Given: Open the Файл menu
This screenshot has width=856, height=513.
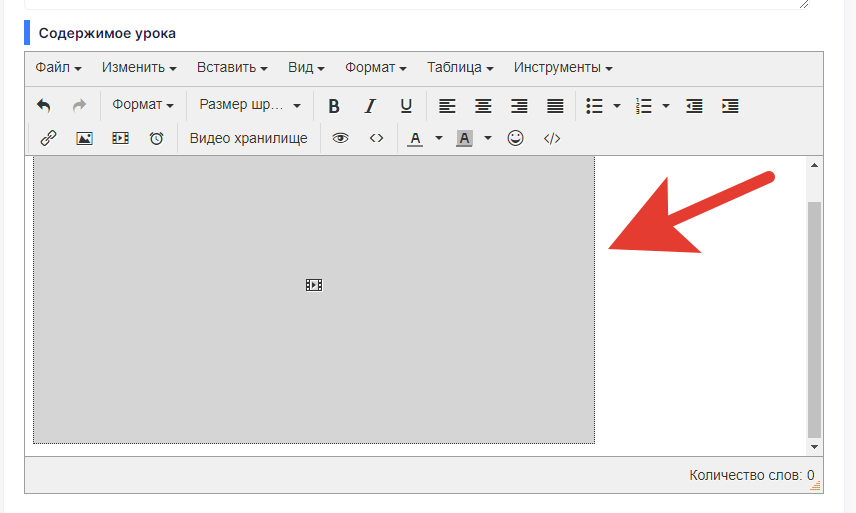Looking at the screenshot, I should click(58, 68).
